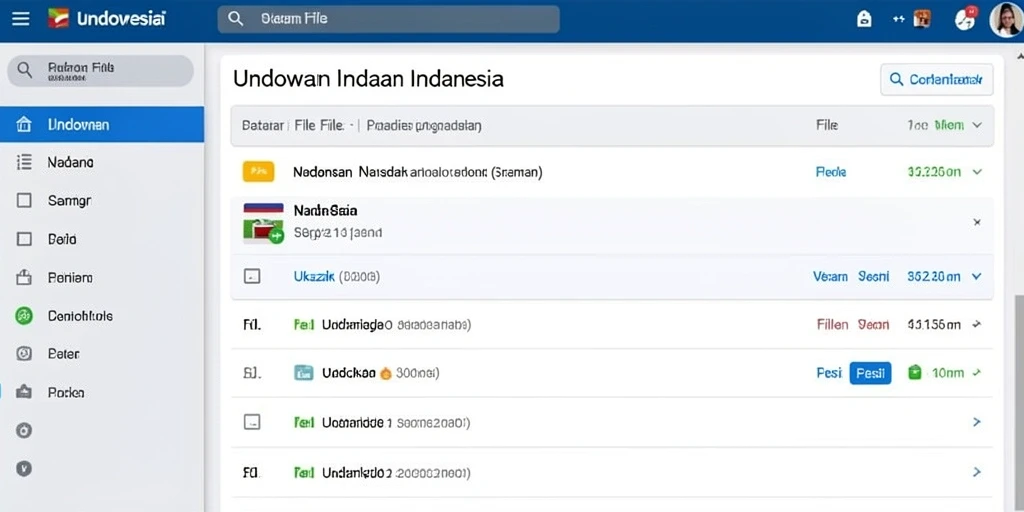Open the NadnSaia flag thumbnail

263,223
